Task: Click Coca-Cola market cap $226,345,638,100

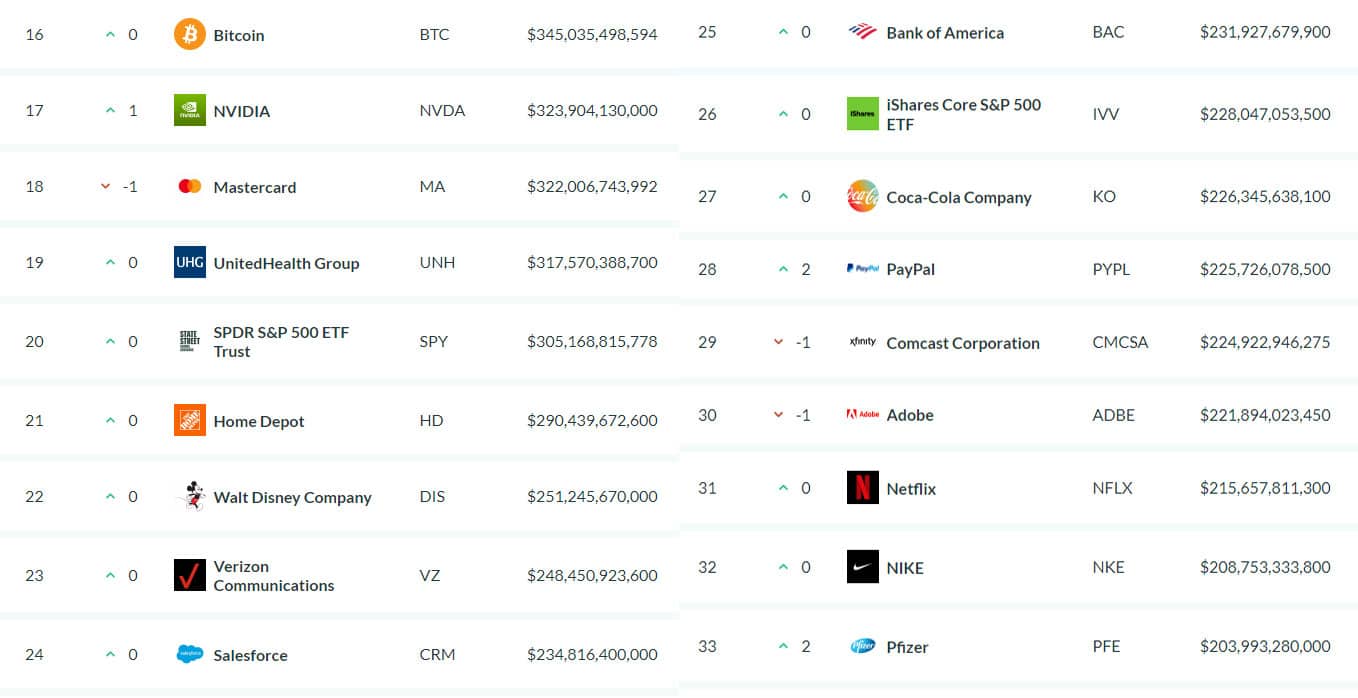Action: click(x=1265, y=196)
